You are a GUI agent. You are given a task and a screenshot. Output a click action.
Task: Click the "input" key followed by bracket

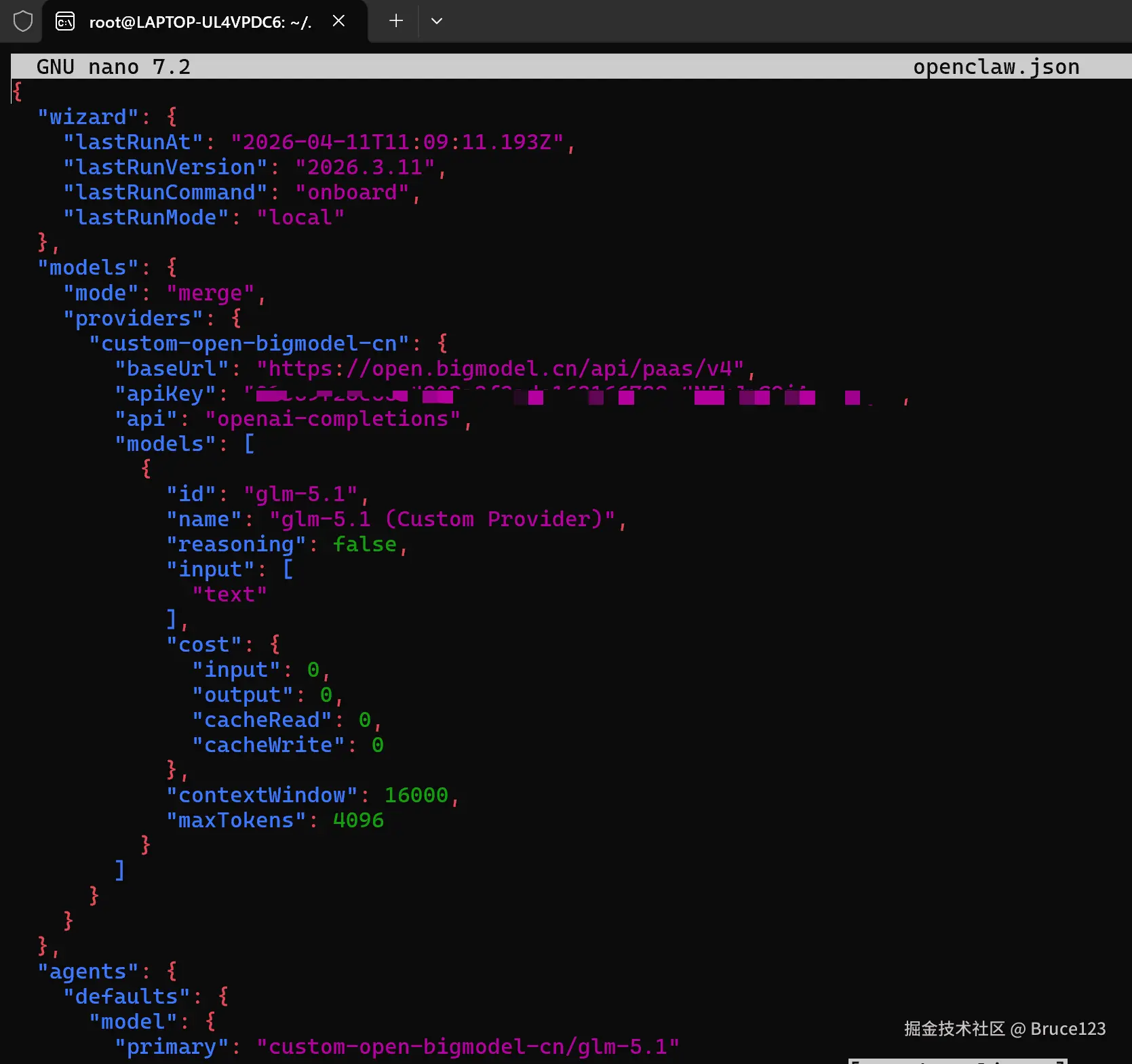coord(210,569)
